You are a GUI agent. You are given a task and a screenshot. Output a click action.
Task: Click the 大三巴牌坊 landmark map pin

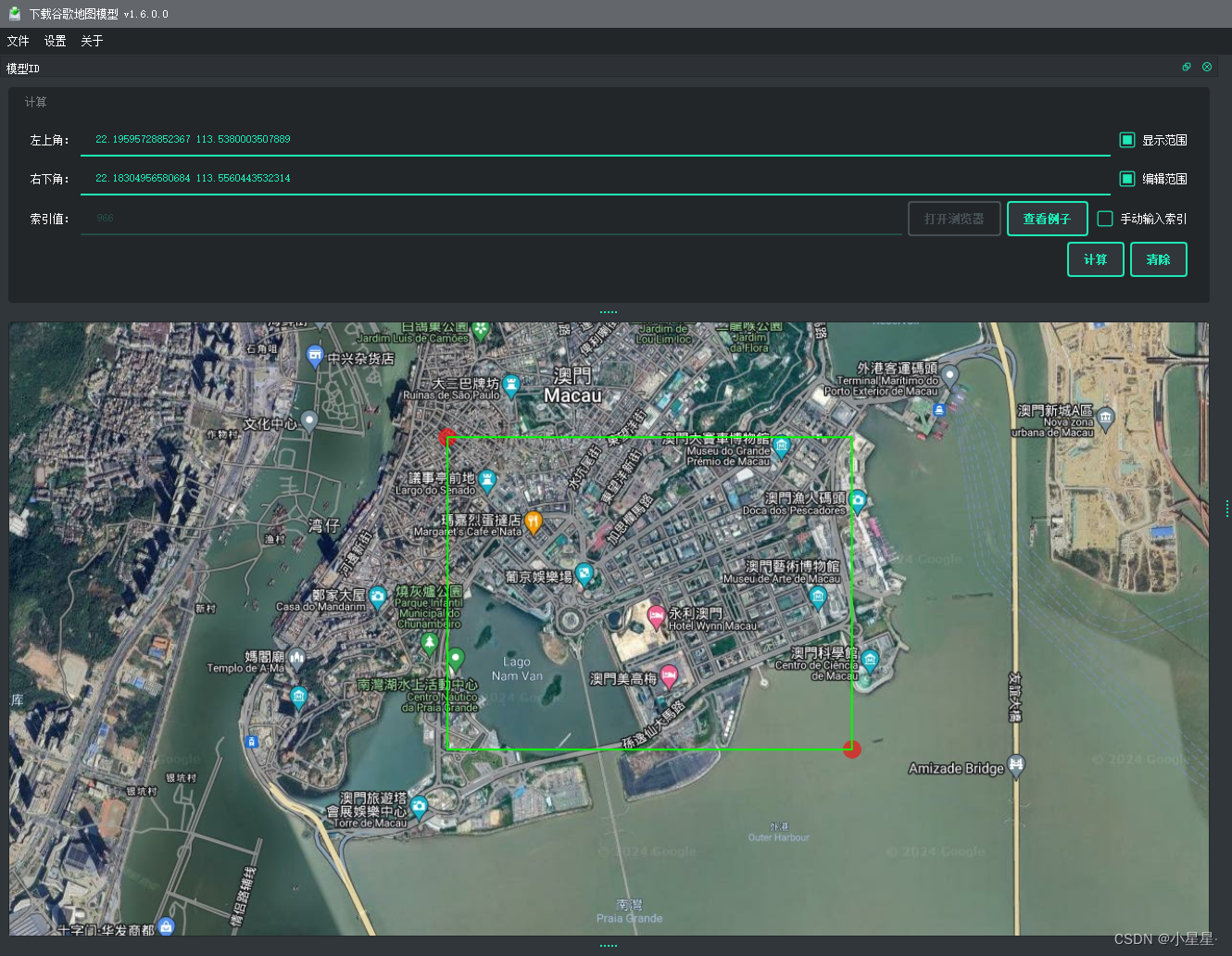510,387
